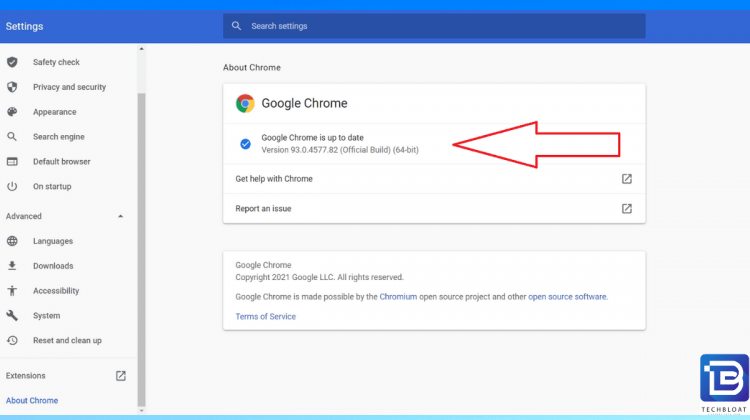Open Reset and clean up page
750x420 pixels.
click(67, 341)
